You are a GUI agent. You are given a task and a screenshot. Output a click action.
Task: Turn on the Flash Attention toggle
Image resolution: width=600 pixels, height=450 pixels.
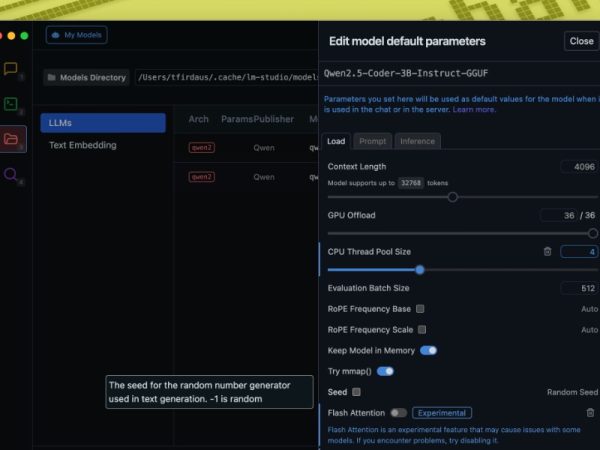click(x=398, y=413)
